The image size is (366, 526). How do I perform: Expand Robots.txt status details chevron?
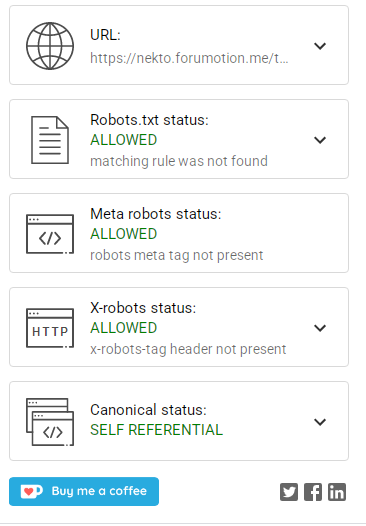(320, 140)
